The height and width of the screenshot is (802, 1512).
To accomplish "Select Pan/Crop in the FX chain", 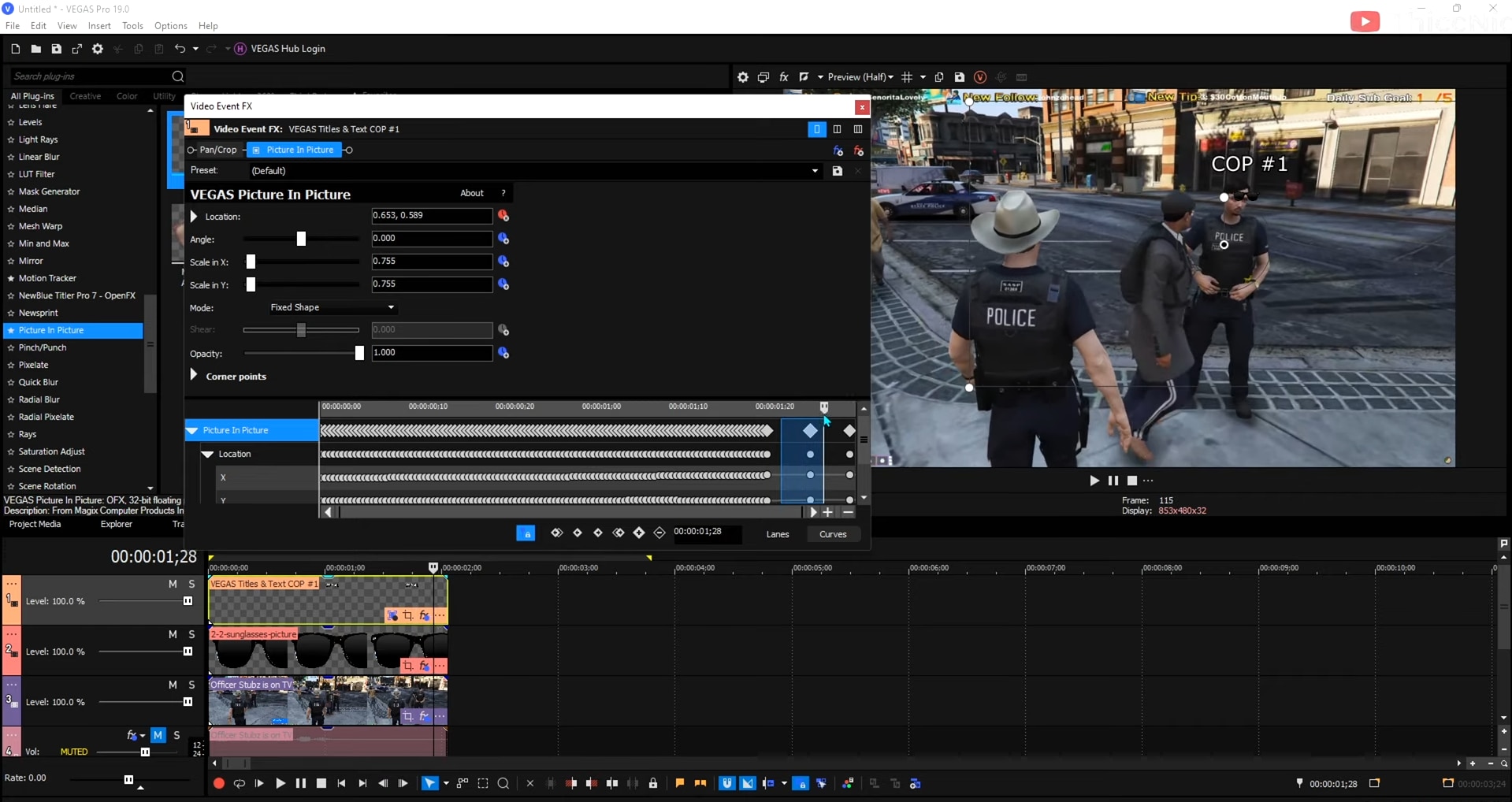I will coord(217,150).
